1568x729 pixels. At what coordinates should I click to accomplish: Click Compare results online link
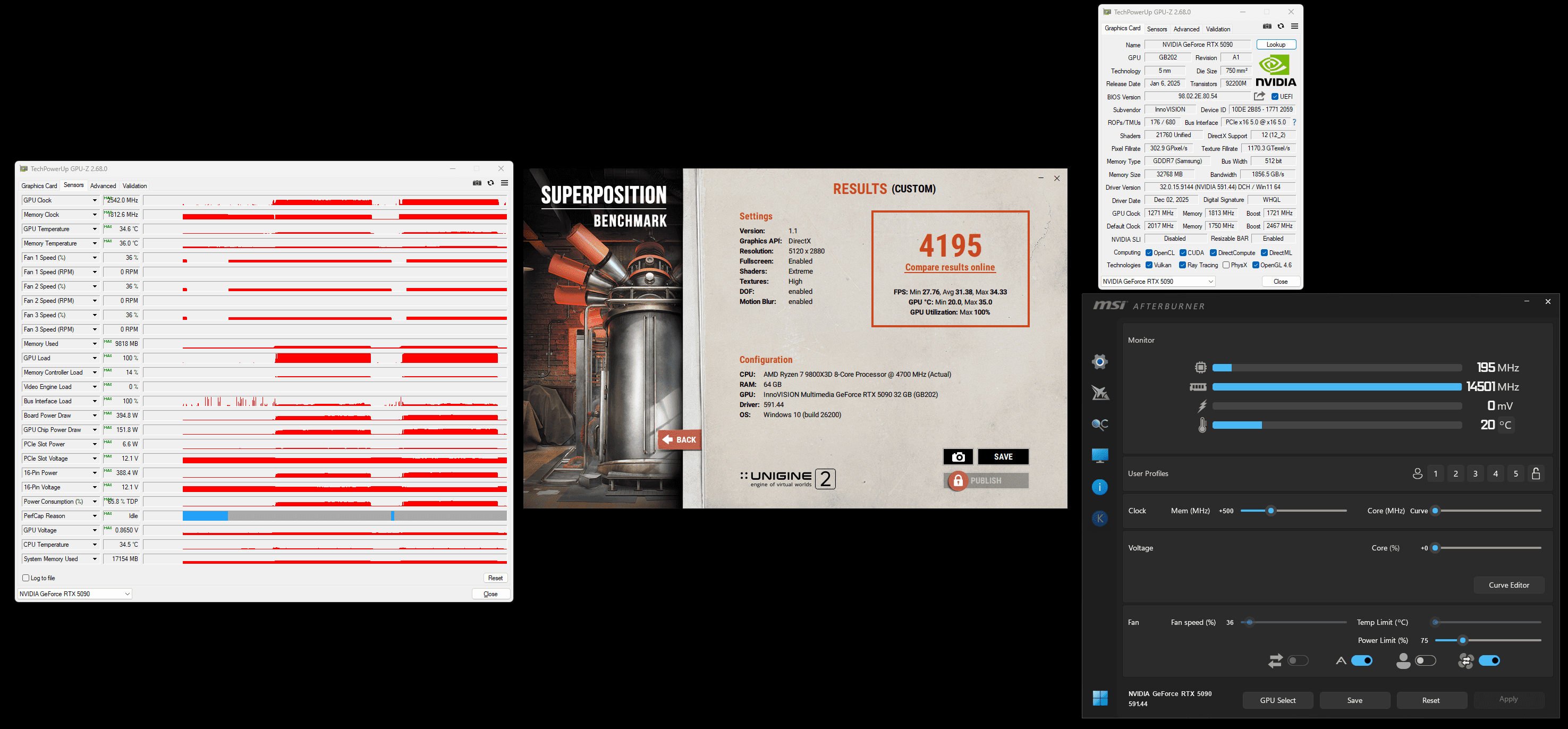click(950, 267)
